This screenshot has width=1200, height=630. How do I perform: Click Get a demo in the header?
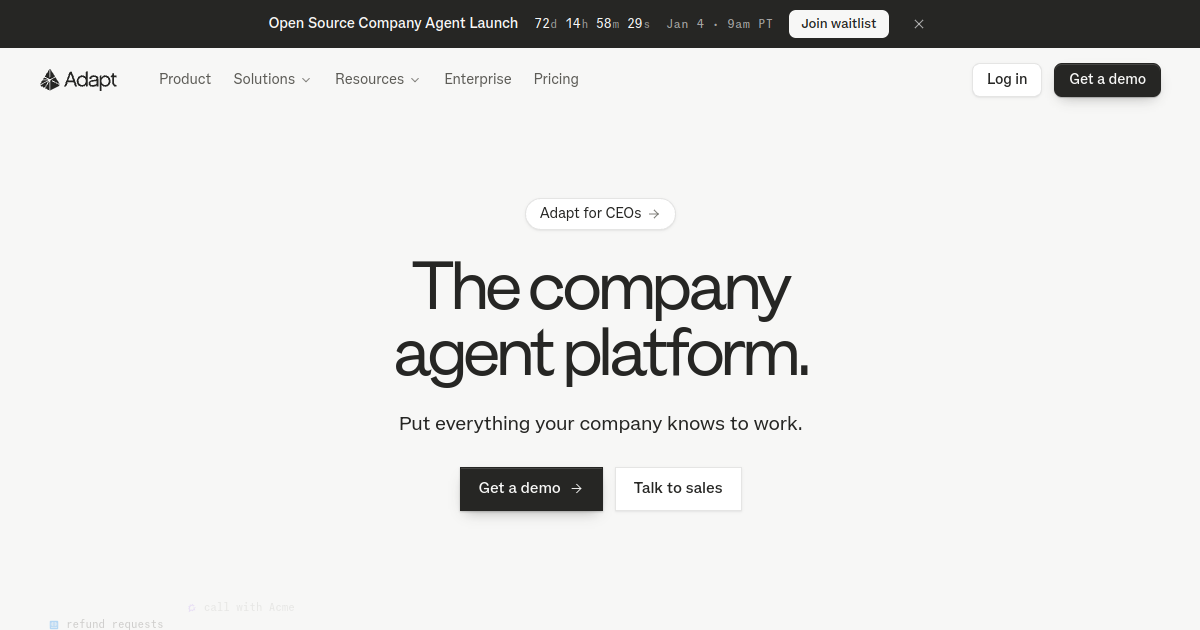(x=1107, y=80)
